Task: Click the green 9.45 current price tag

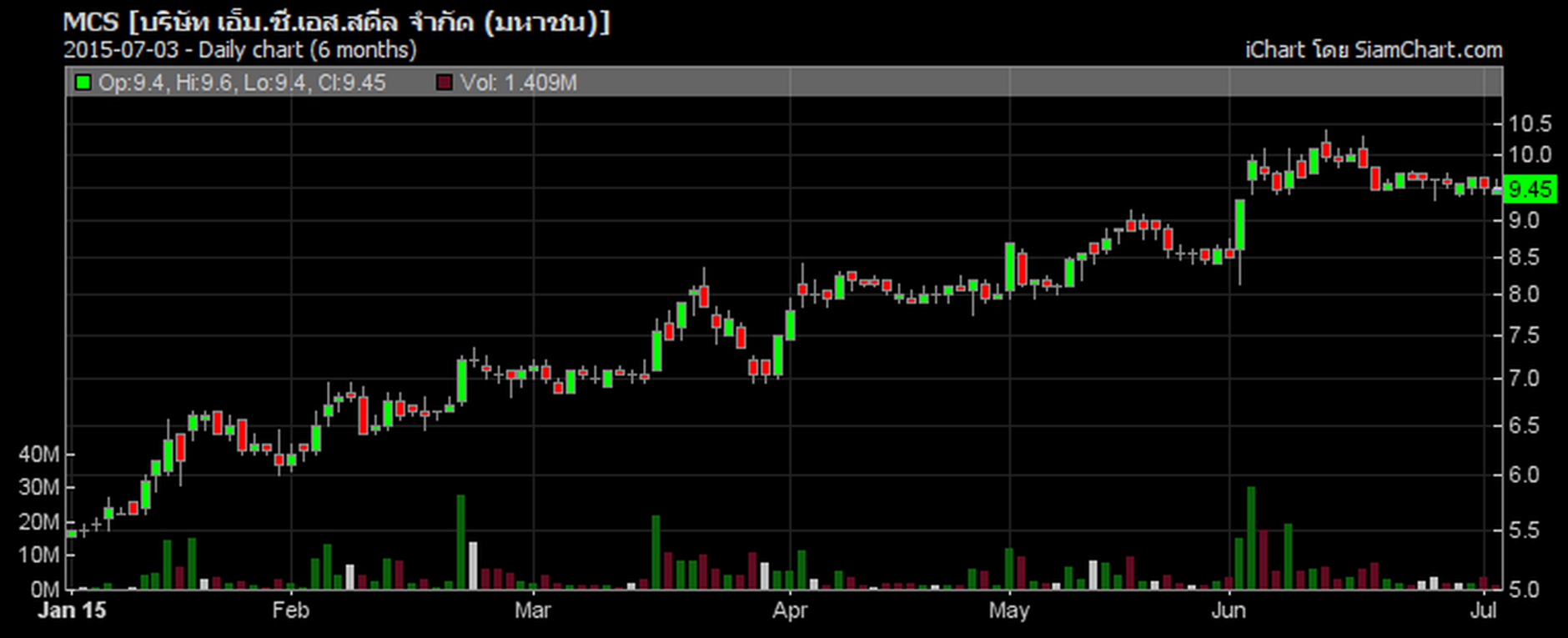Action: click(x=1530, y=188)
